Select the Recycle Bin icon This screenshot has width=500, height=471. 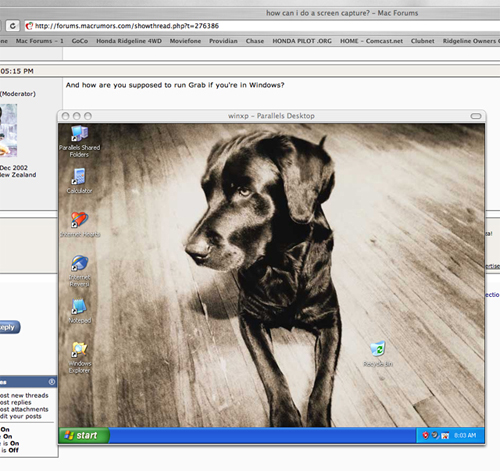tap(378, 354)
